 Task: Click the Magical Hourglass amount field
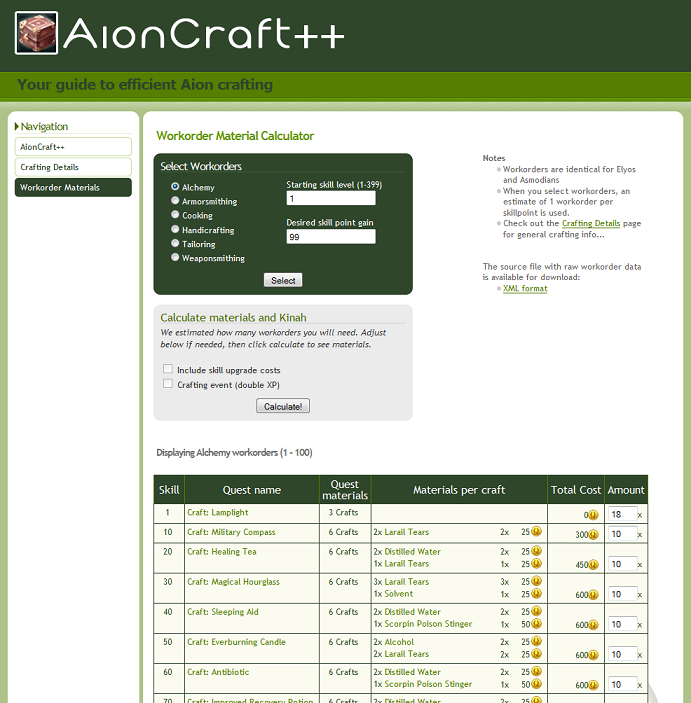coord(623,594)
